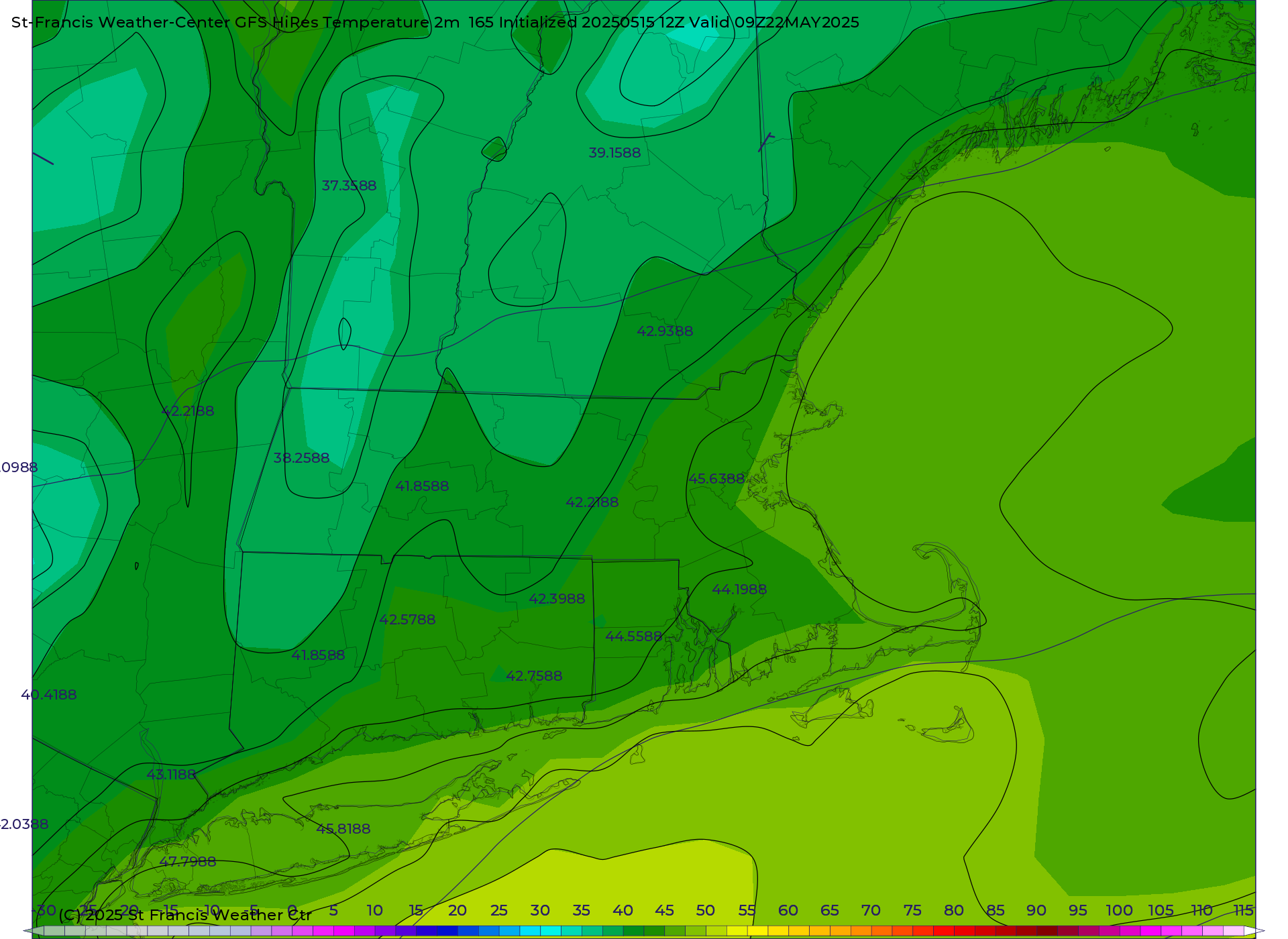Click the 45 label on the color scale

(x=664, y=911)
